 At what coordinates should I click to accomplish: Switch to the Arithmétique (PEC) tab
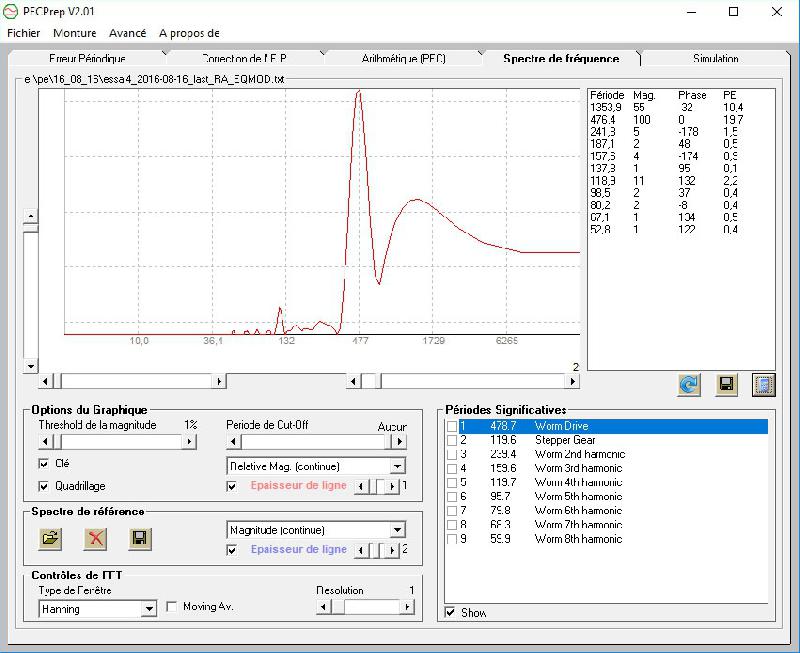click(x=404, y=58)
